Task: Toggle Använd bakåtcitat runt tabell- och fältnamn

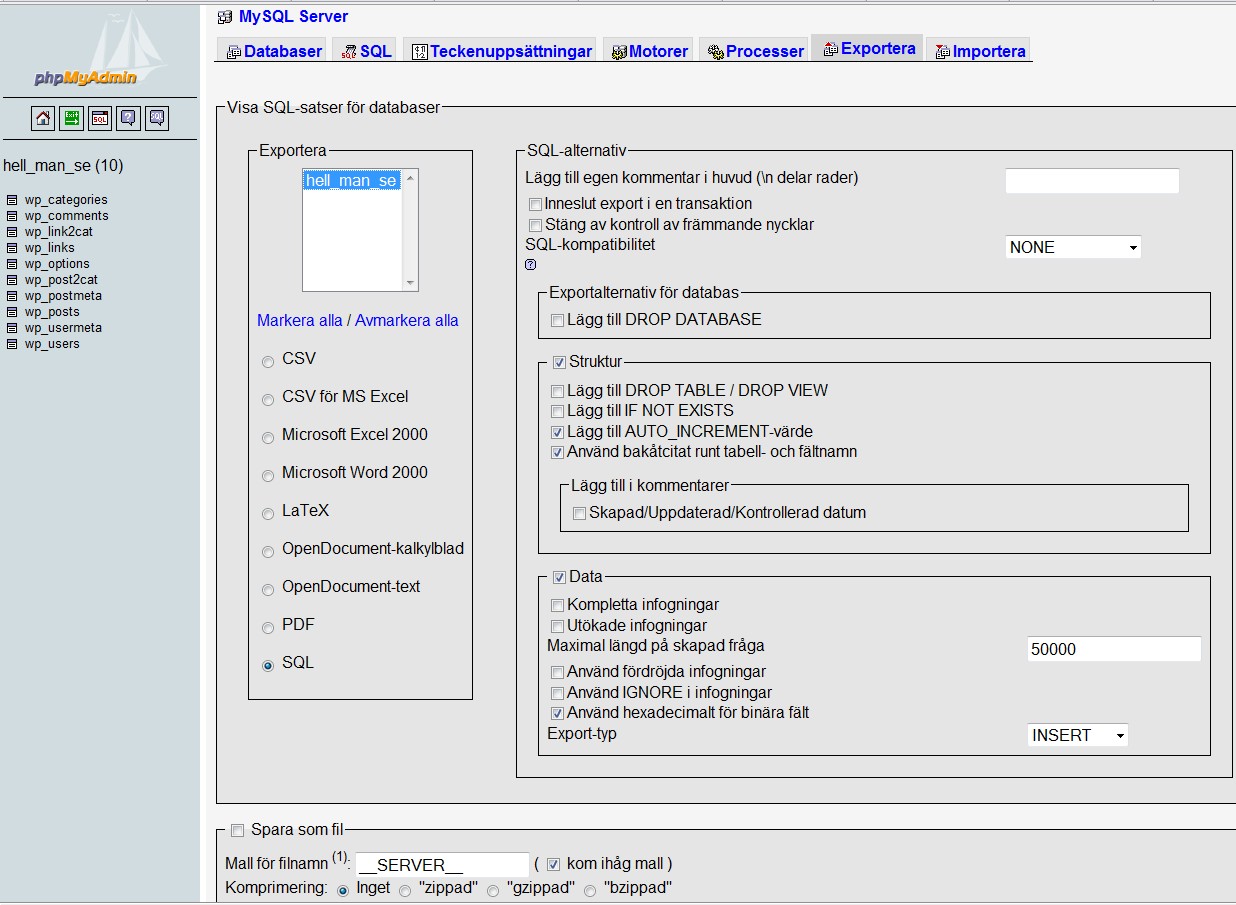Action: pyautogui.click(x=558, y=453)
